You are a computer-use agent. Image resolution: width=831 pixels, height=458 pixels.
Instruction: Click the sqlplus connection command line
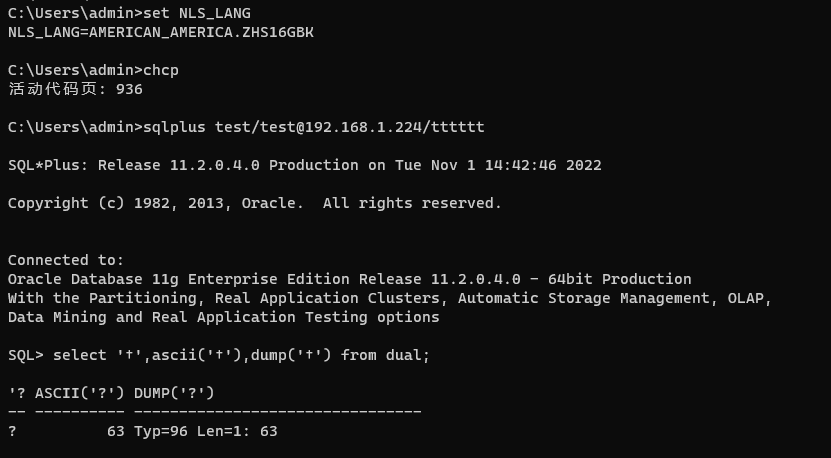pyautogui.click(x=246, y=127)
